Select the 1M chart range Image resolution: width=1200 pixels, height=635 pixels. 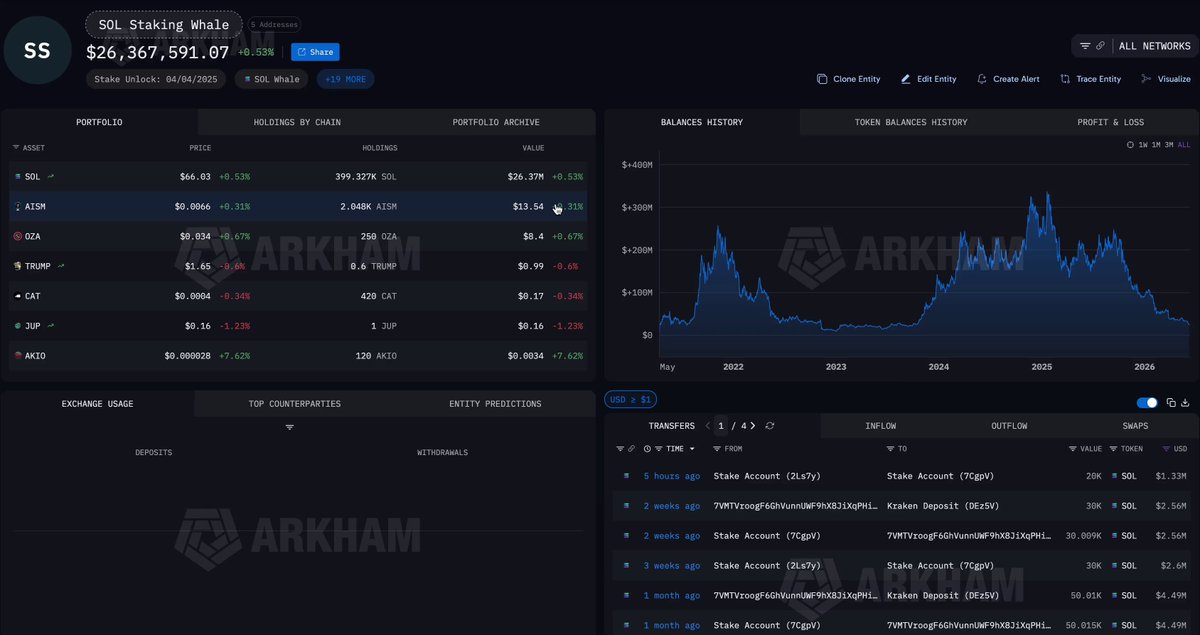(x=1157, y=145)
